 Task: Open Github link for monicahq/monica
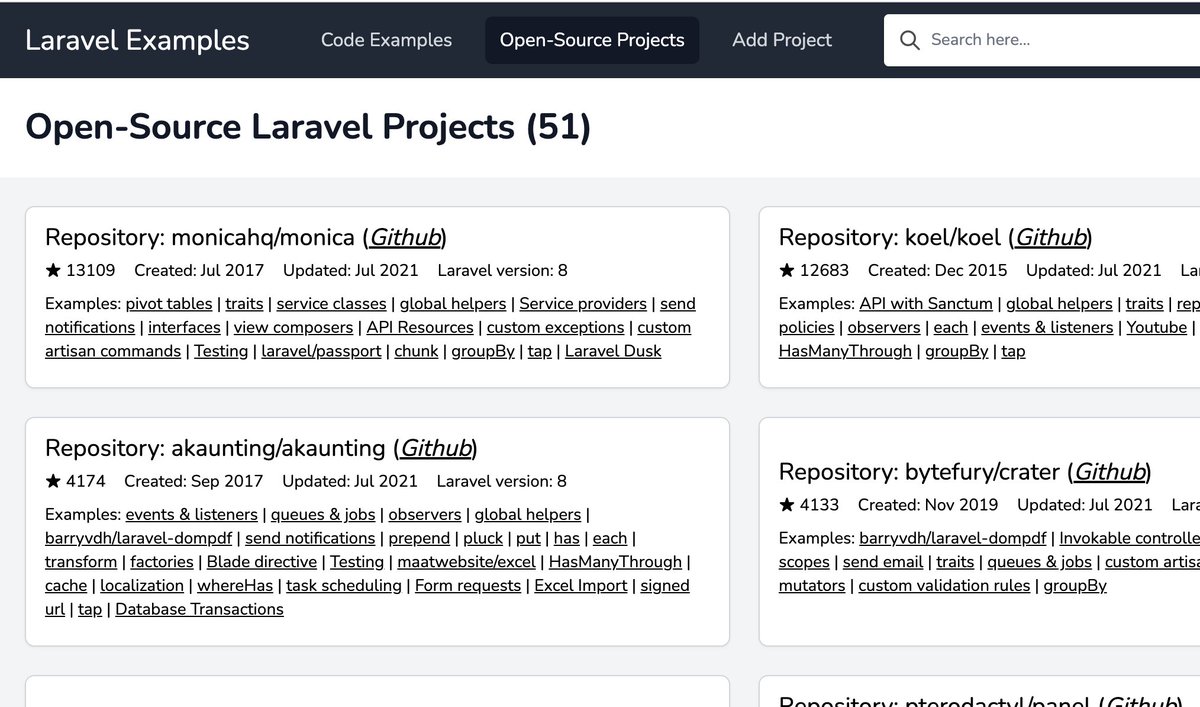[x=405, y=237]
